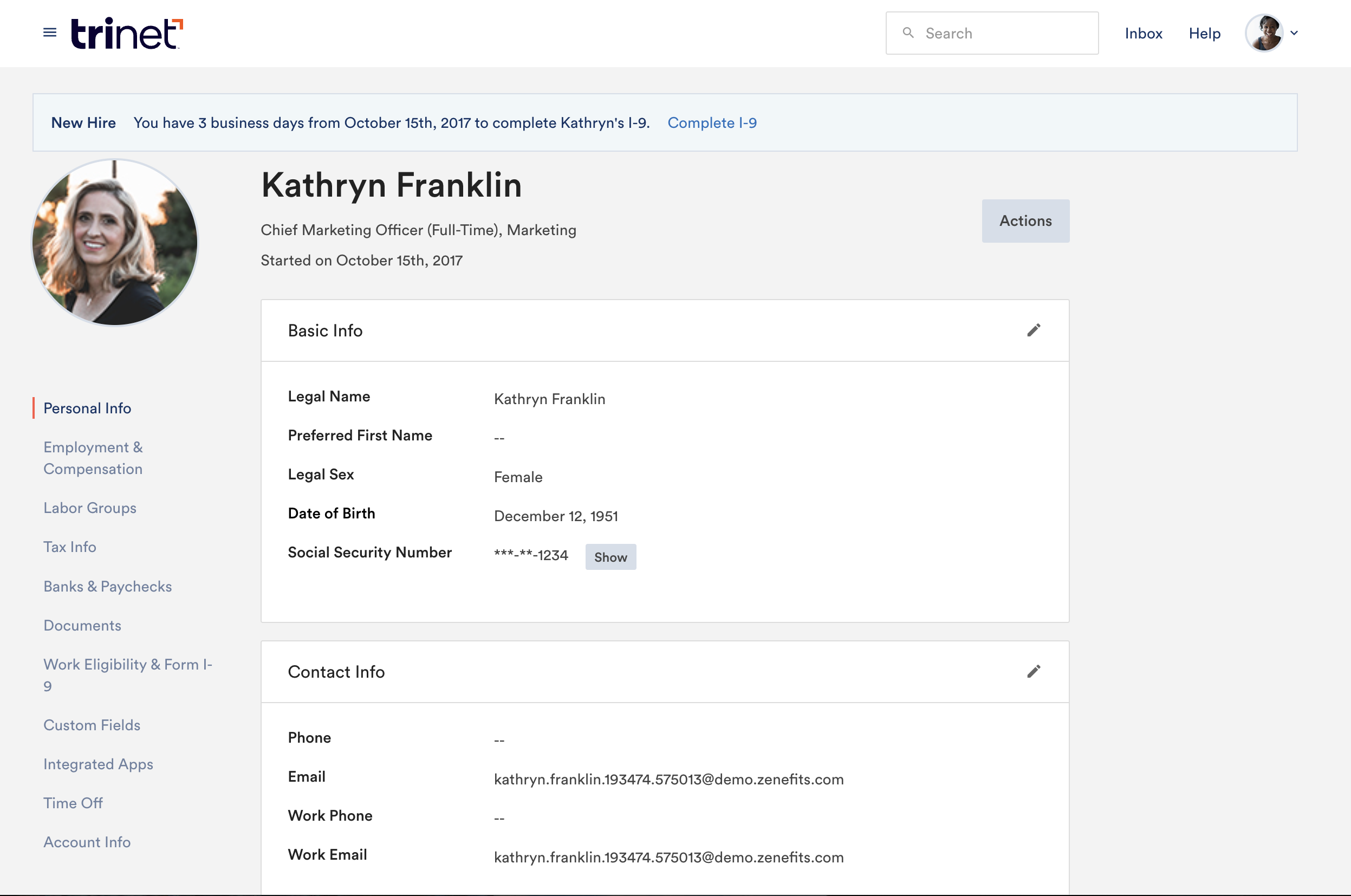Go to Employment & Compensation section
The image size is (1351, 896).
tap(93, 458)
